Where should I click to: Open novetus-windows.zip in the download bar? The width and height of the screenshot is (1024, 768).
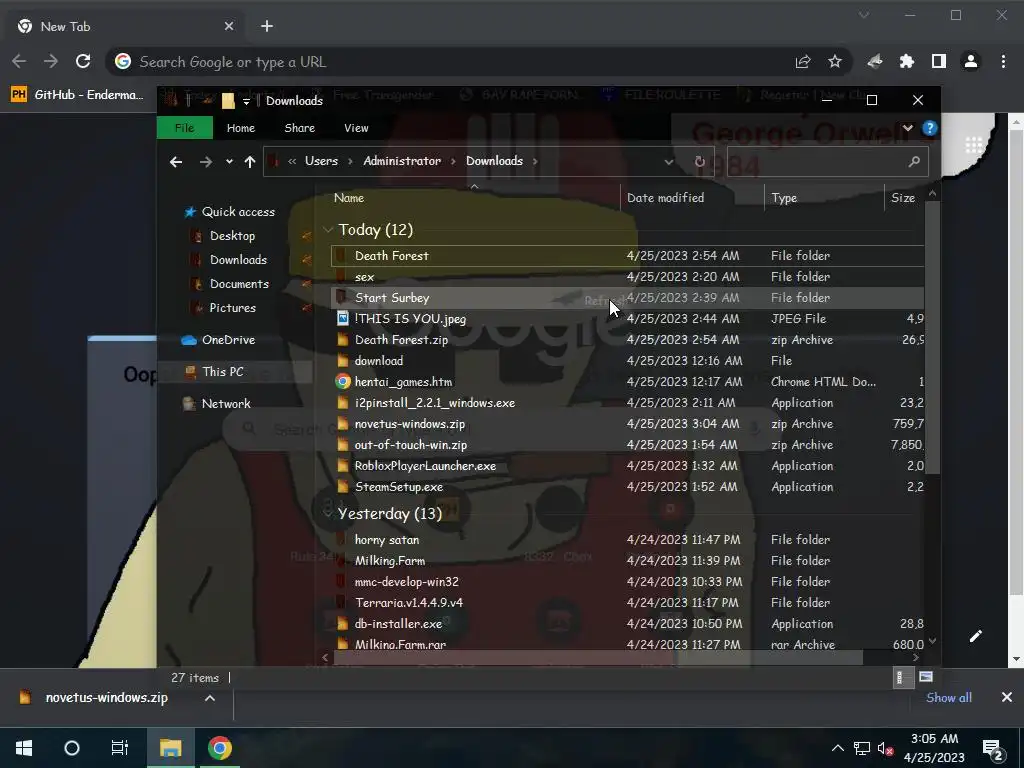106,697
